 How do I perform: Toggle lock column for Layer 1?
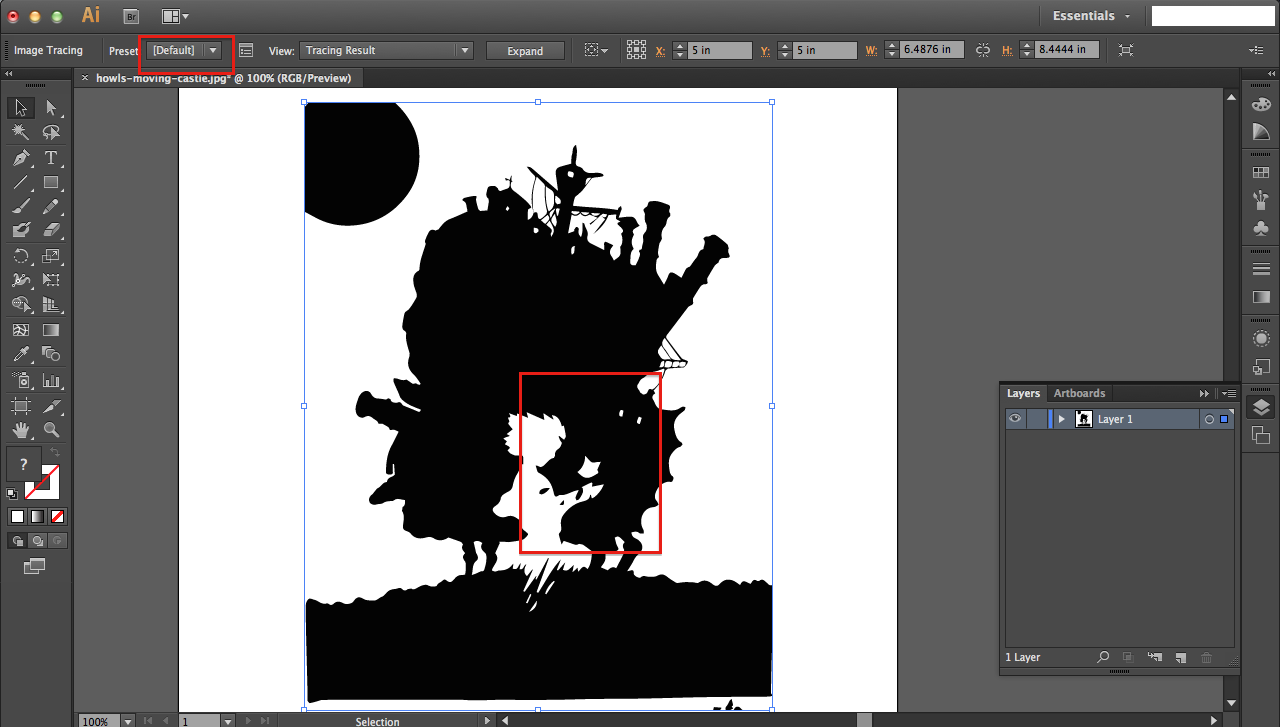[1036, 419]
